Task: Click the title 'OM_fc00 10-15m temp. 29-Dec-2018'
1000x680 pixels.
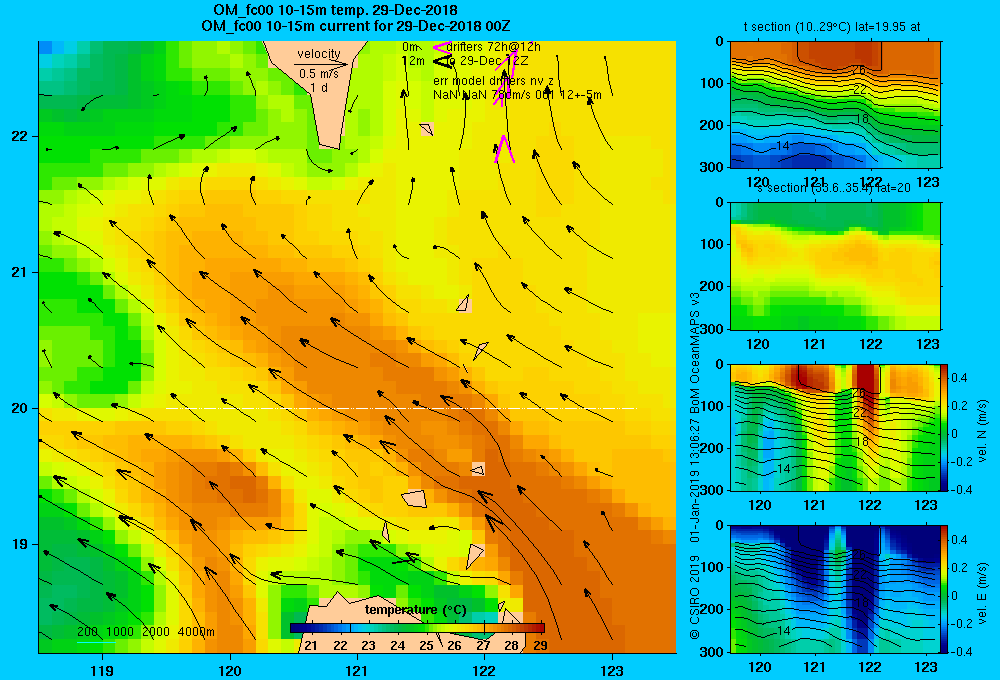Action: tap(335, 10)
